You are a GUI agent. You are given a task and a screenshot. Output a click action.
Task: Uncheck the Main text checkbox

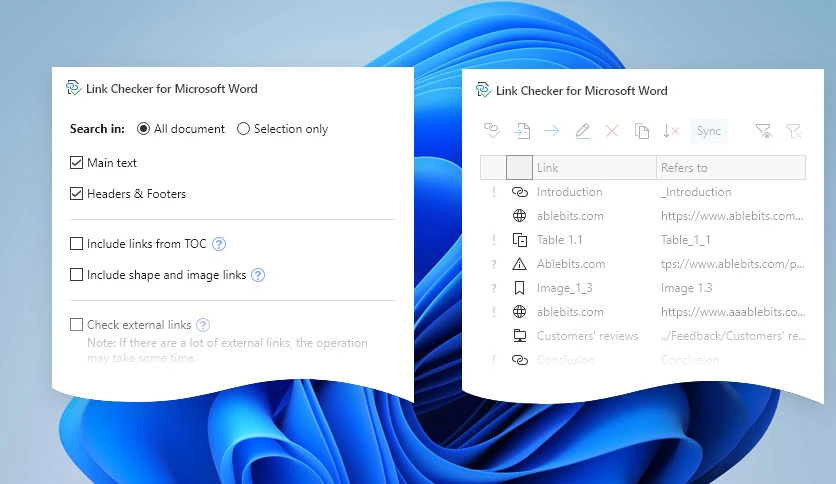point(76,163)
